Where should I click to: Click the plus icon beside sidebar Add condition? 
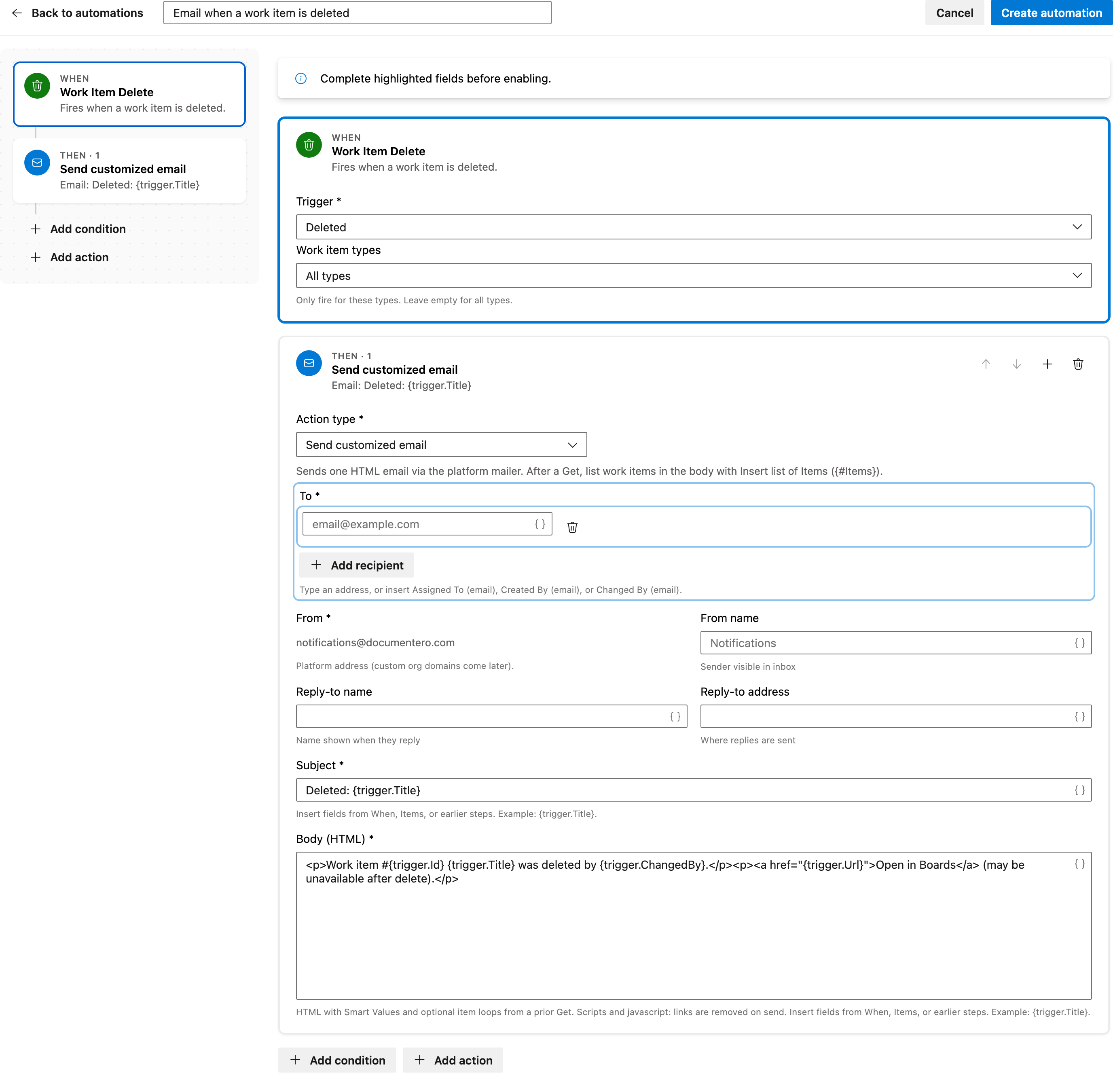(36, 229)
